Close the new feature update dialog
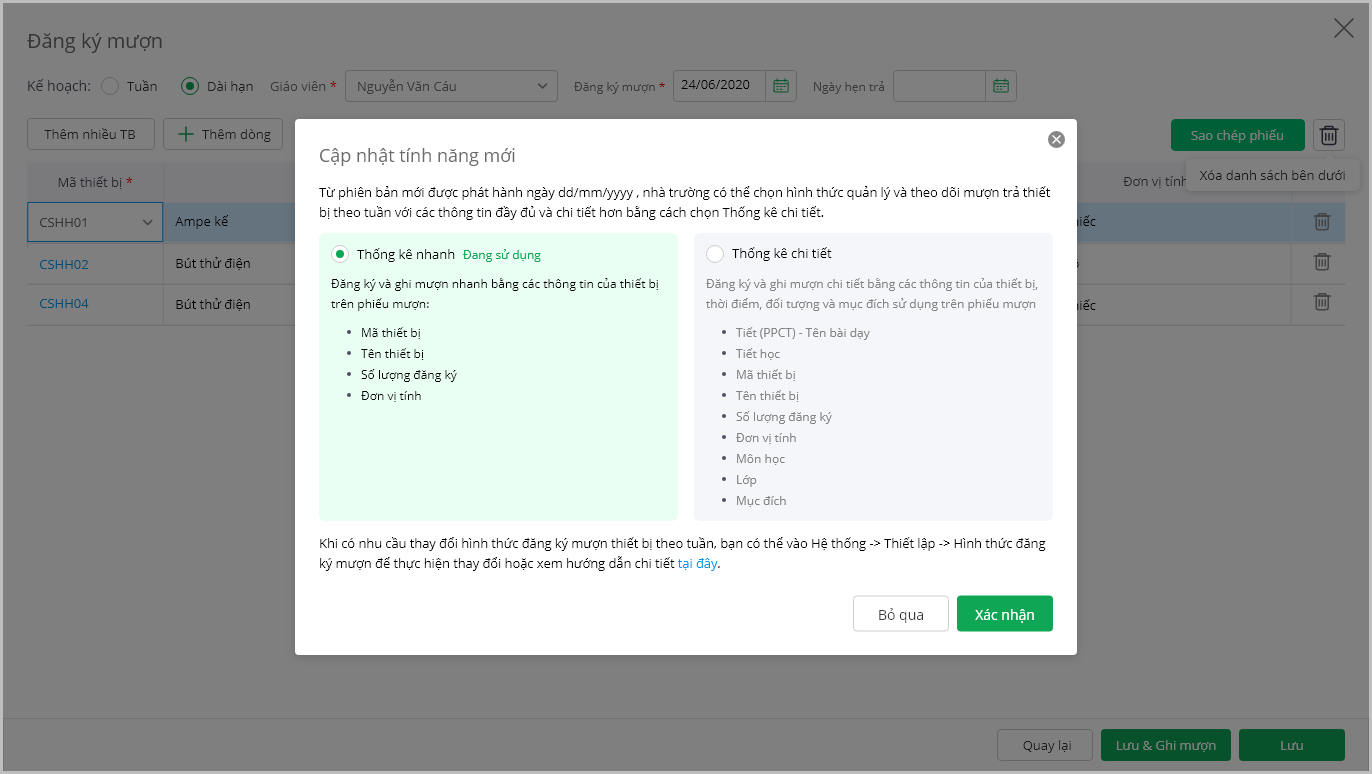This screenshot has width=1372, height=774. click(x=1056, y=140)
